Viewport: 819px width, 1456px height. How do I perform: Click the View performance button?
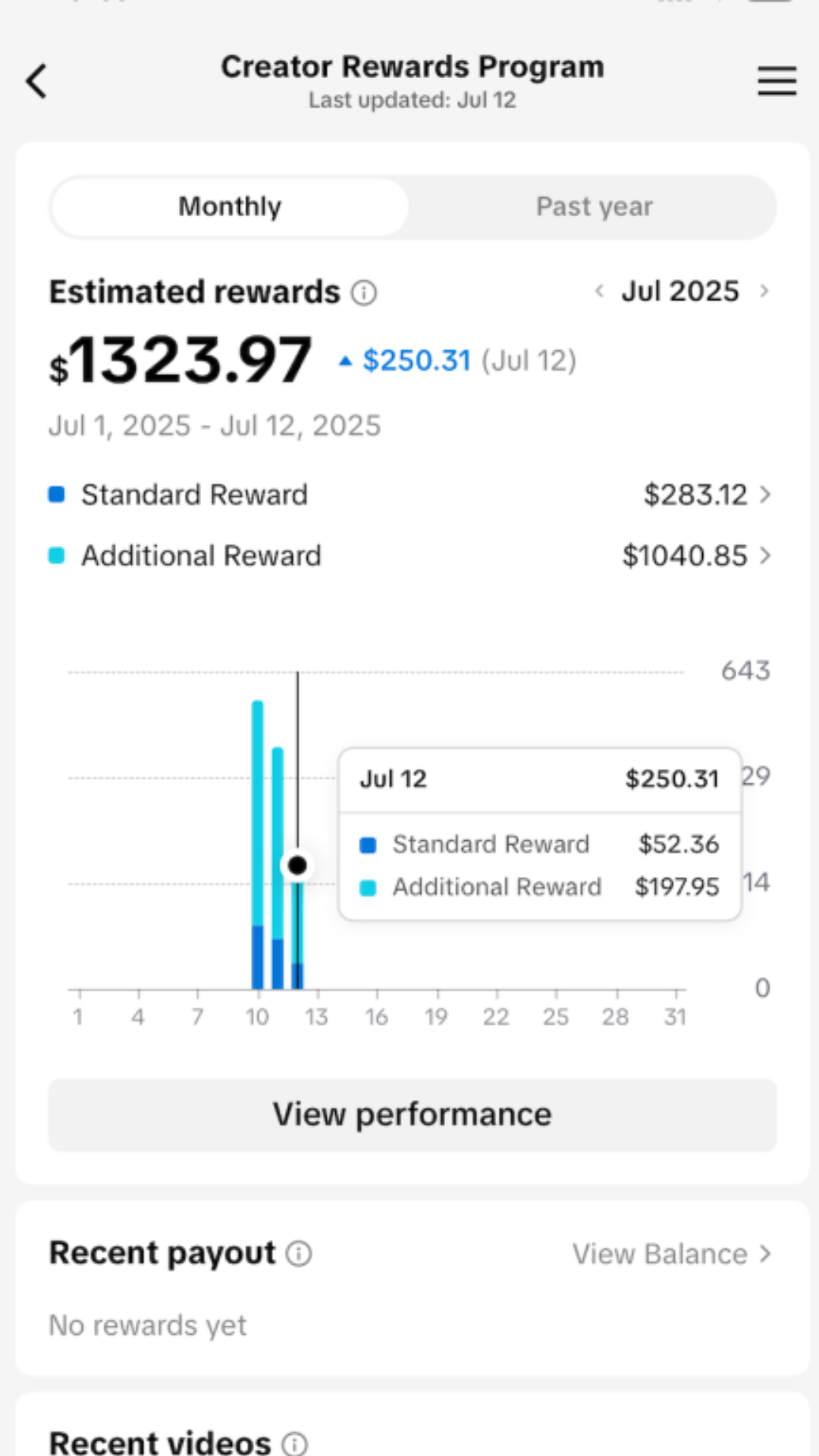[413, 1115]
